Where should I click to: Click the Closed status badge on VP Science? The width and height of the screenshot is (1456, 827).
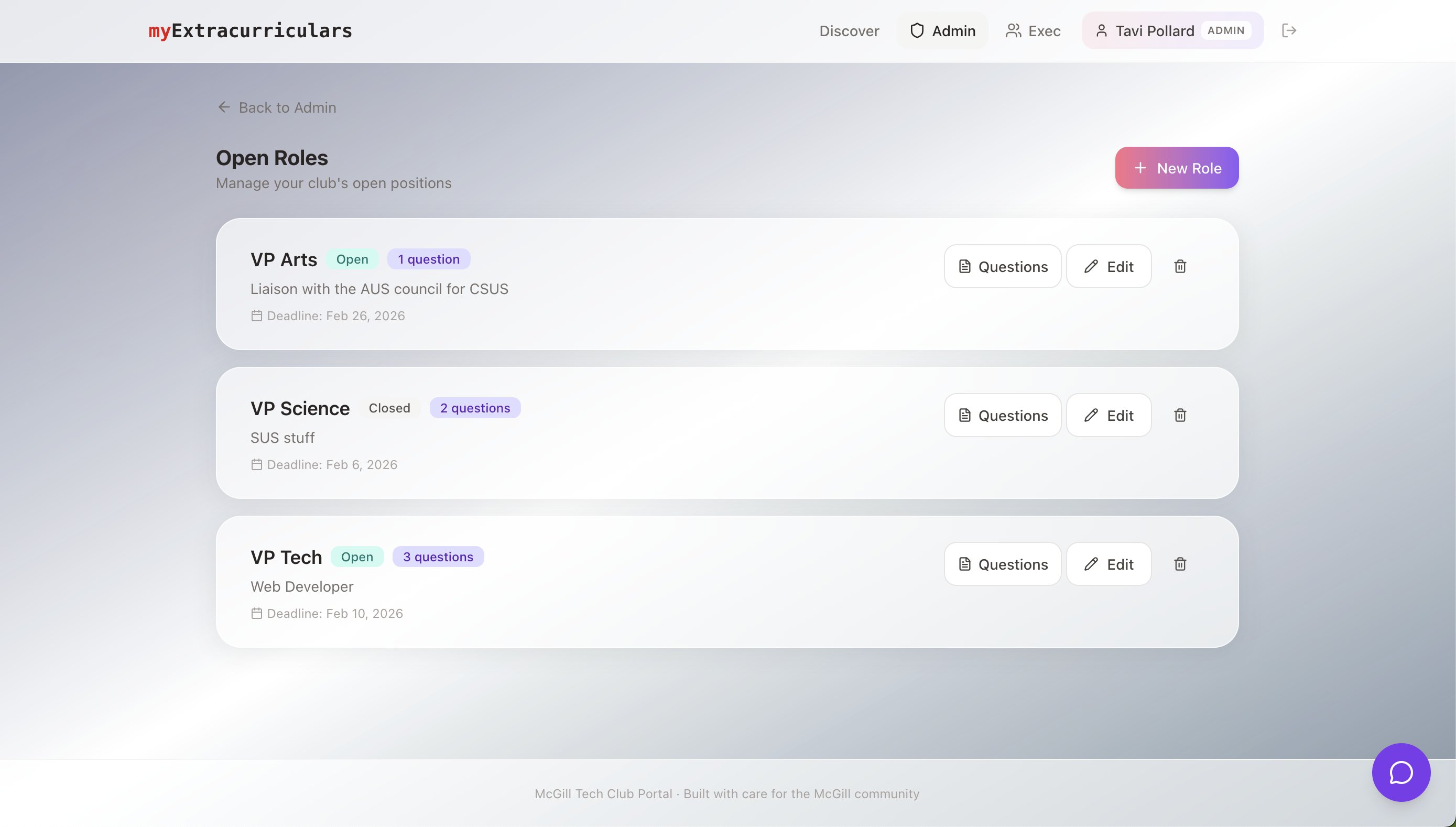tap(389, 408)
